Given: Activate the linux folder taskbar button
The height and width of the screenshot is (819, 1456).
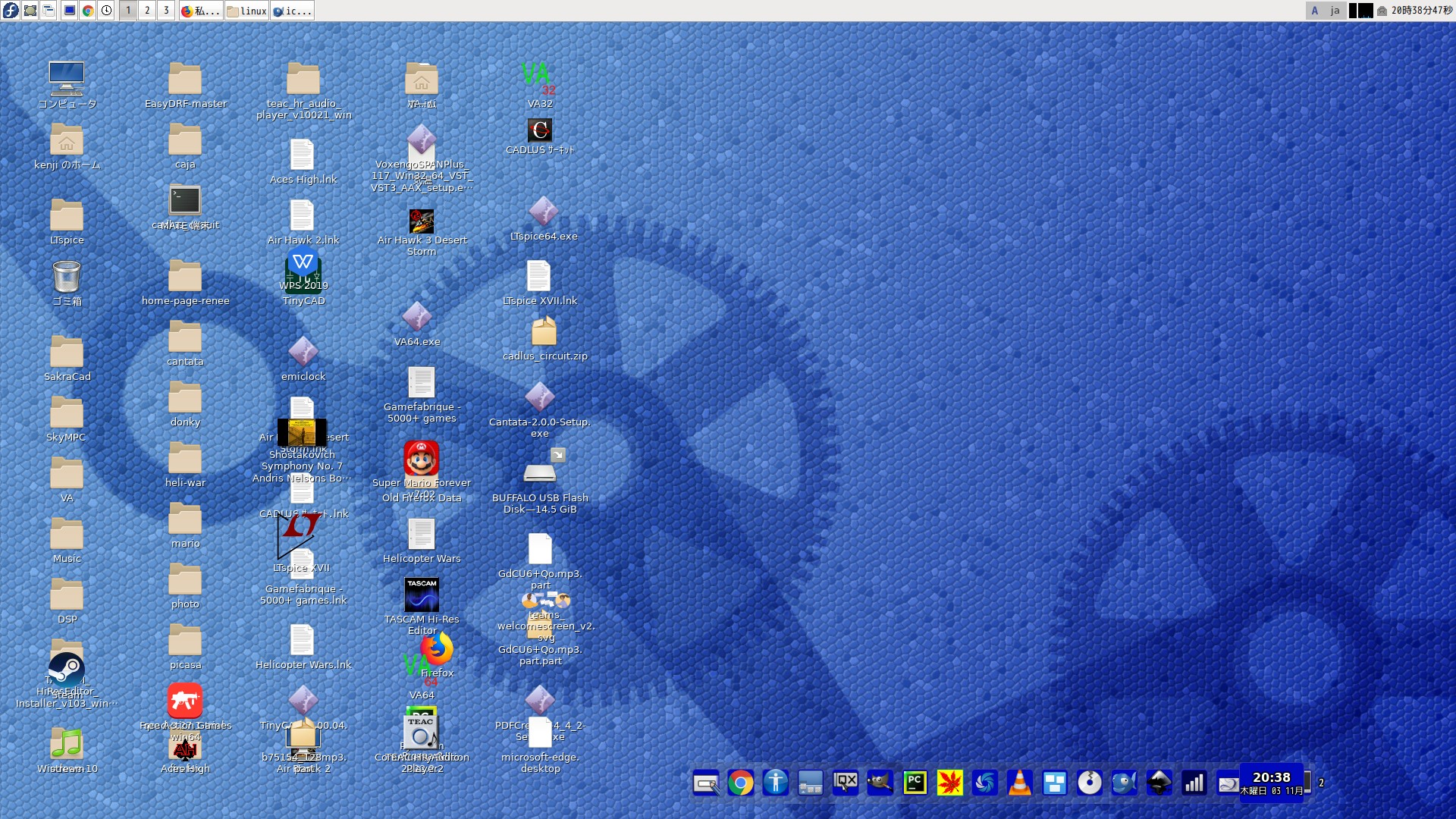Looking at the screenshot, I should pos(246,11).
